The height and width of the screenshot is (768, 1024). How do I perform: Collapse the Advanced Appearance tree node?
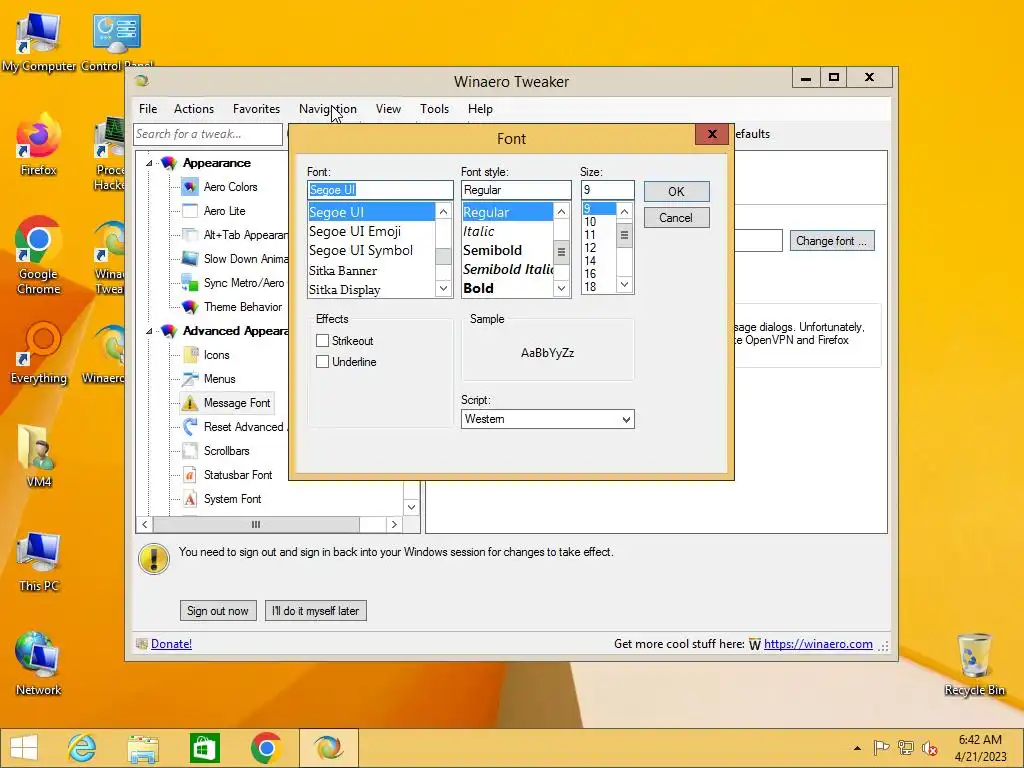149,331
